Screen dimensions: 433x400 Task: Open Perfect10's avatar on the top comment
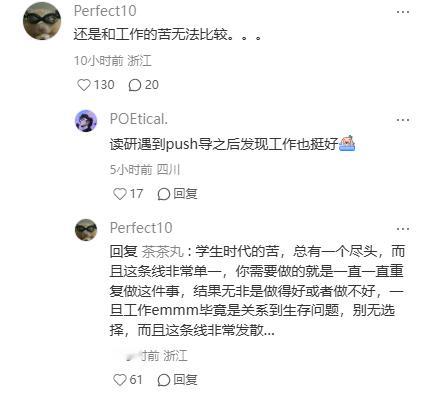42,20
